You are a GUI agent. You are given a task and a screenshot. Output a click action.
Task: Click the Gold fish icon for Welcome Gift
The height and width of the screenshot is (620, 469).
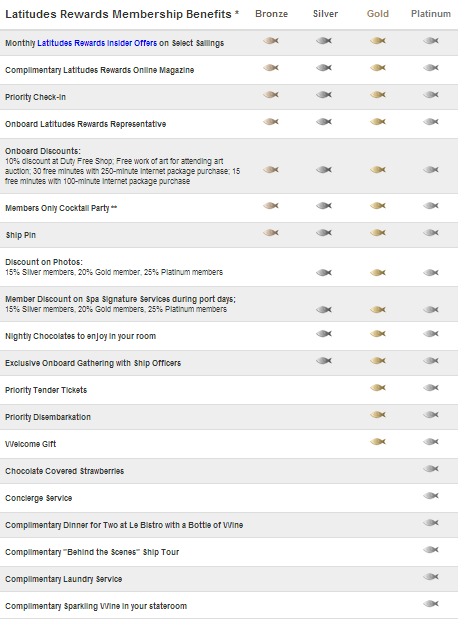378,442
